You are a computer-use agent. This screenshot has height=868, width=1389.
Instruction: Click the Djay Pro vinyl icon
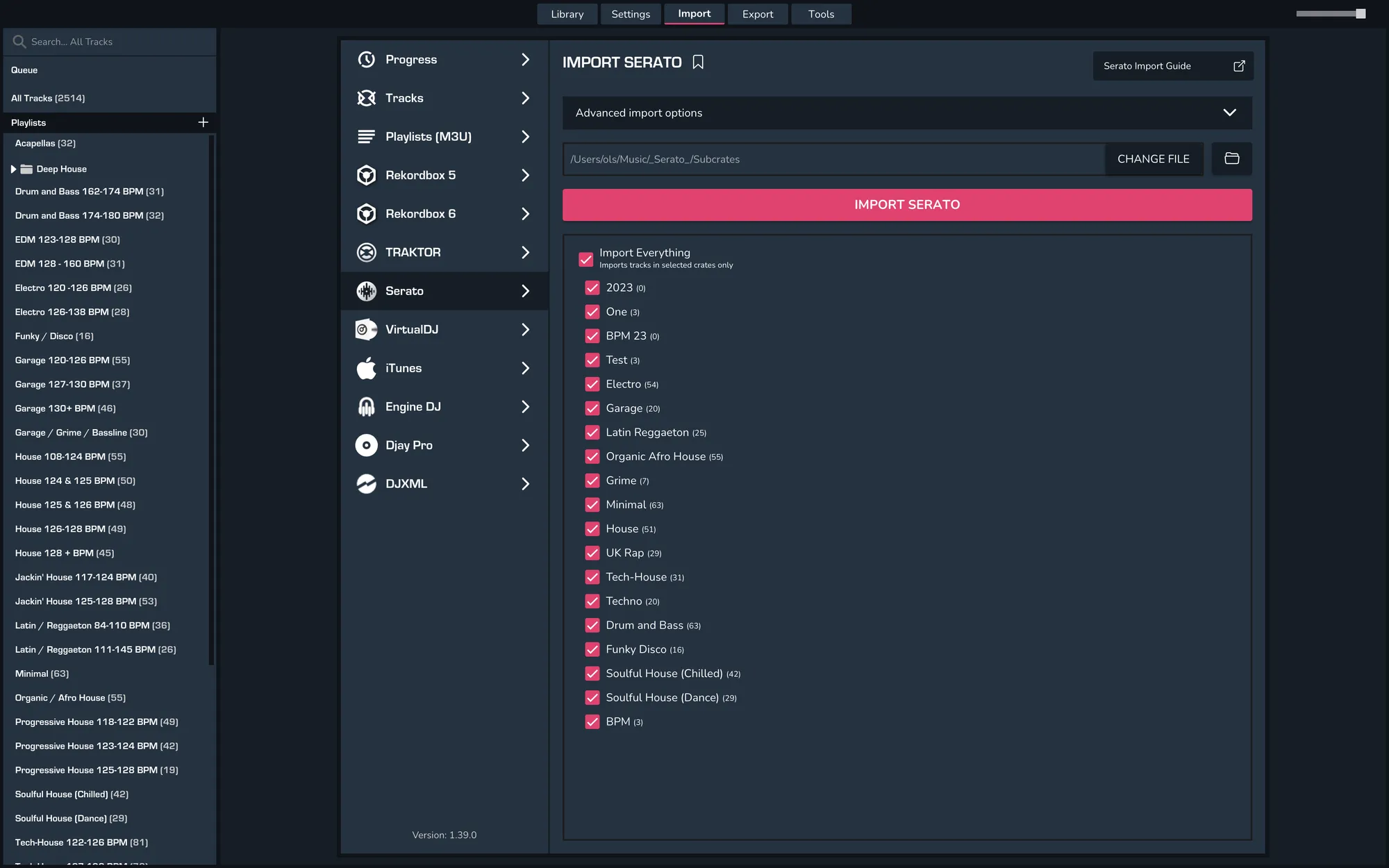tap(366, 445)
